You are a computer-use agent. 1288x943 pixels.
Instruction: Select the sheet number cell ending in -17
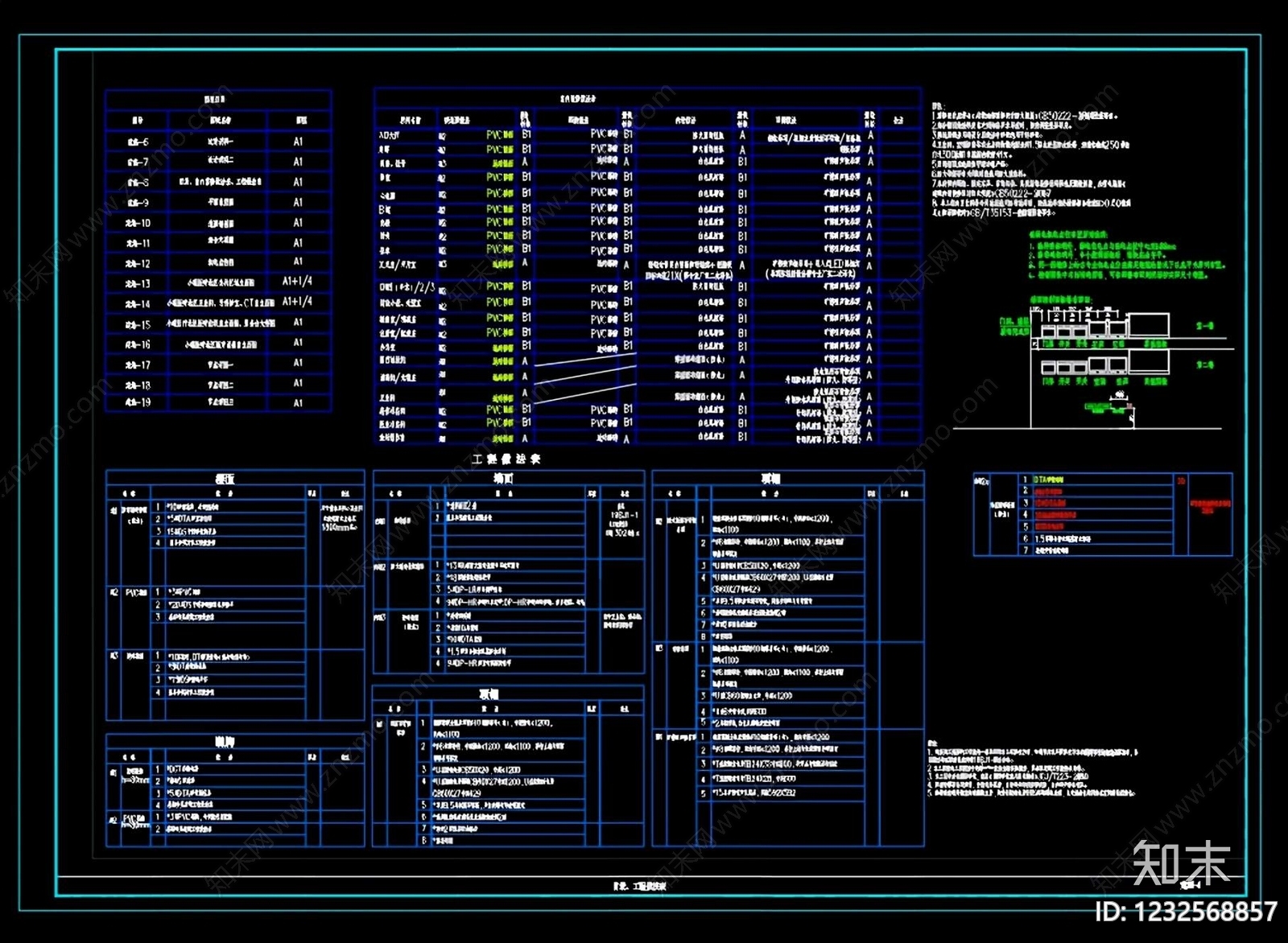click(x=137, y=365)
